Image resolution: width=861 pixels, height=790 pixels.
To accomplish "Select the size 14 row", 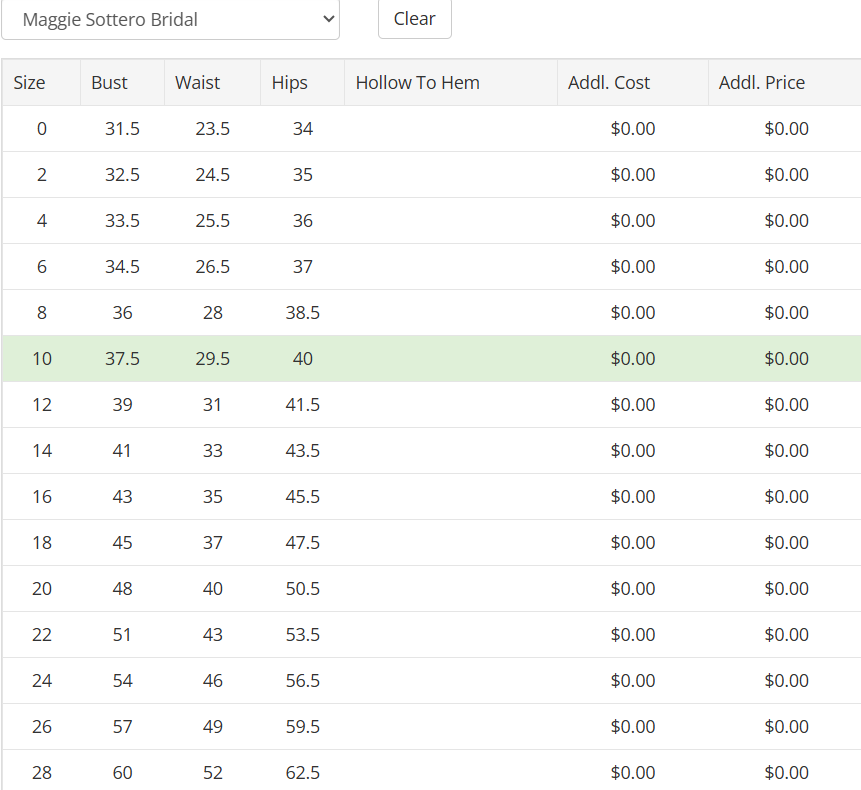I will 432,451.
